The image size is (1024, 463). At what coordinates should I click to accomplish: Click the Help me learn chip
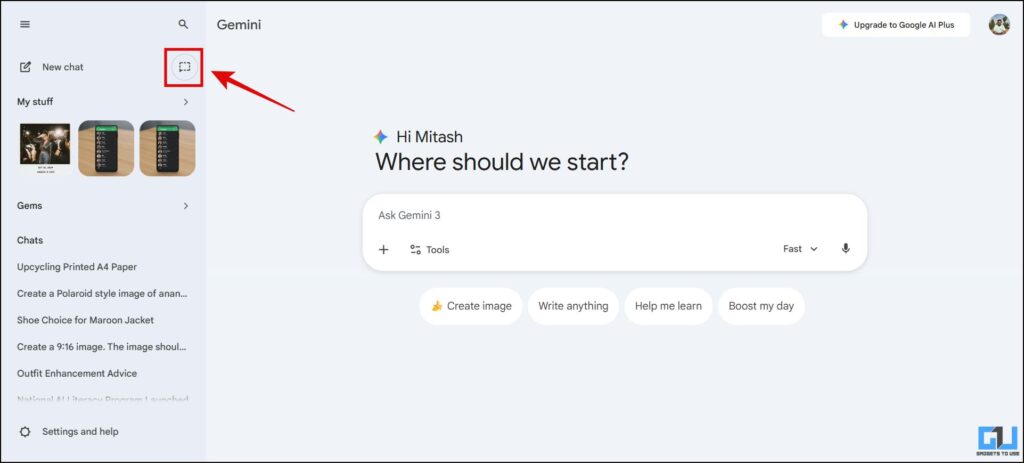coord(668,306)
